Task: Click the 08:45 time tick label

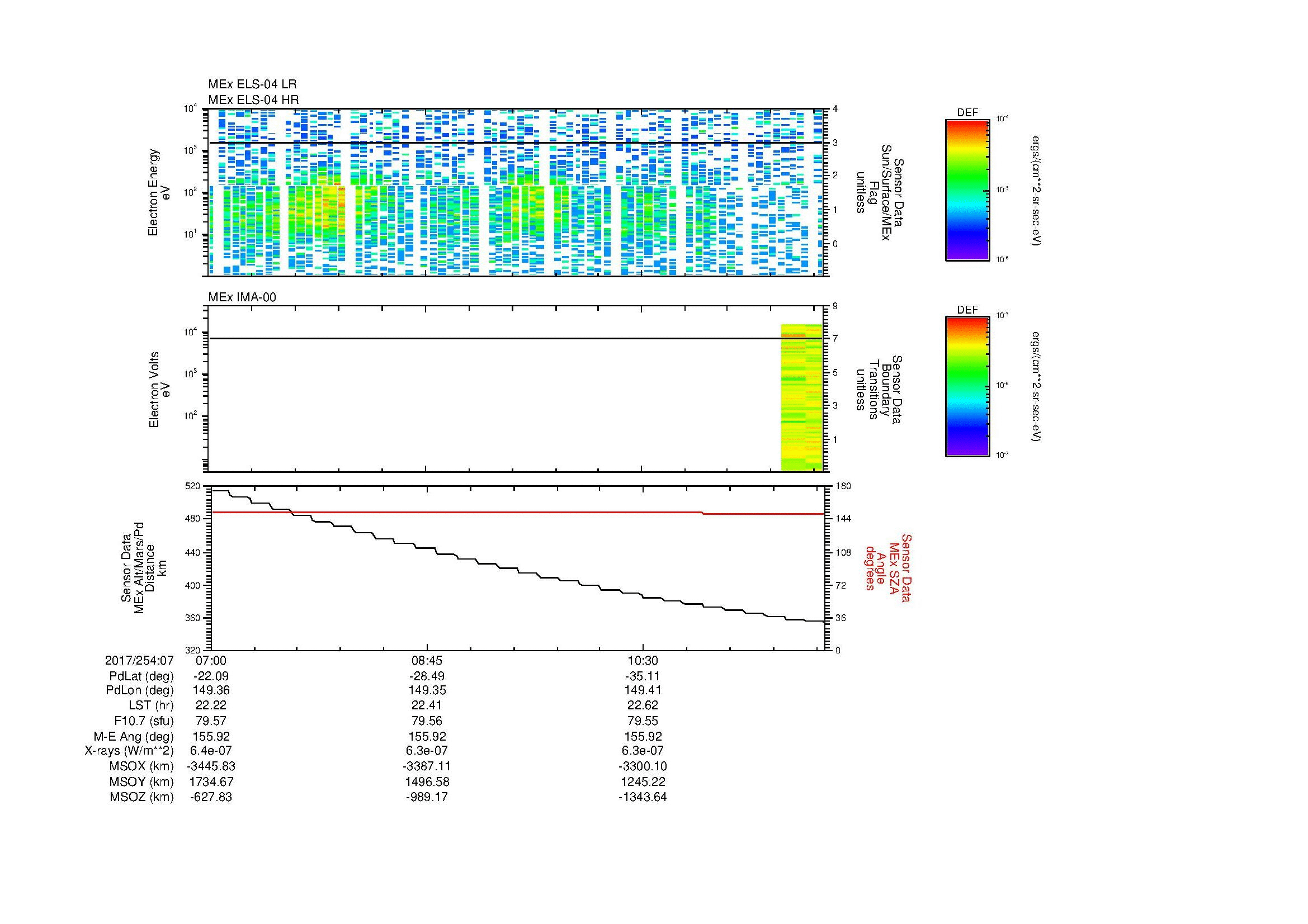Action: tap(427, 661)
